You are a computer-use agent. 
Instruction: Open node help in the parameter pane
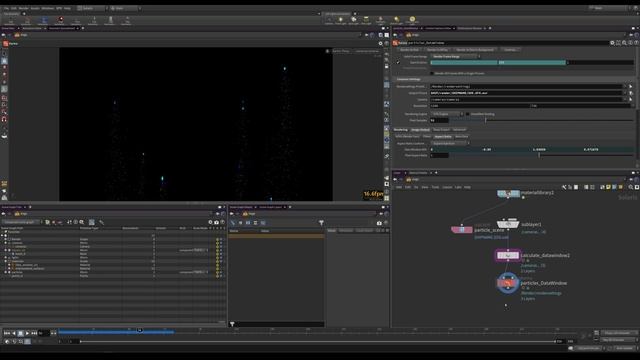(x=636, y=43)
